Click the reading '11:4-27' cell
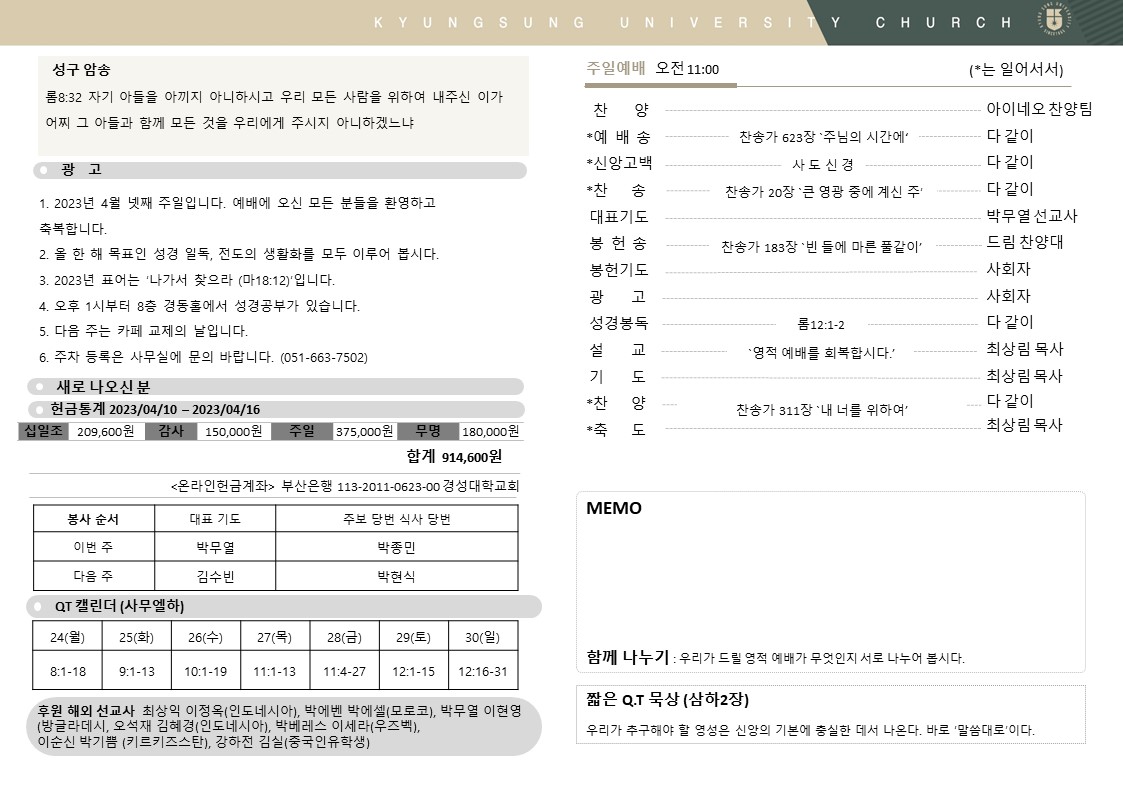The image size is (1123, 794). click(x=344, y=672)
